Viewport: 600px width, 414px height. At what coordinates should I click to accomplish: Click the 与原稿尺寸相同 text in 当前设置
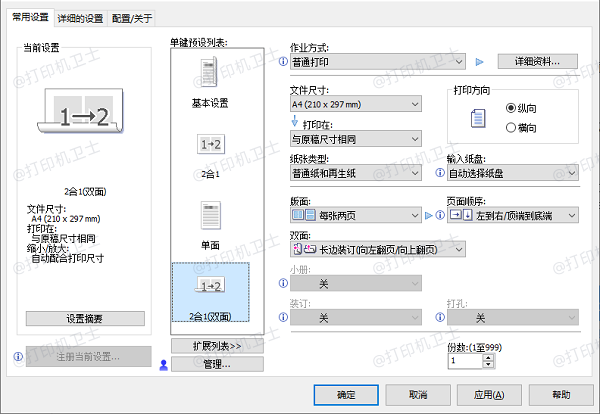point(63,238)
